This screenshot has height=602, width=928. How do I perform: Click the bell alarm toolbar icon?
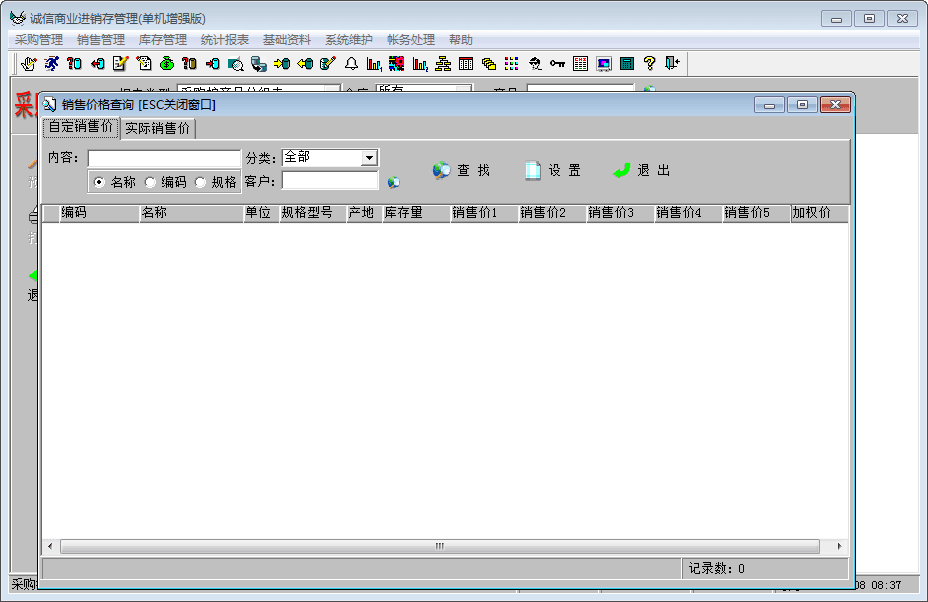[351, 64]
